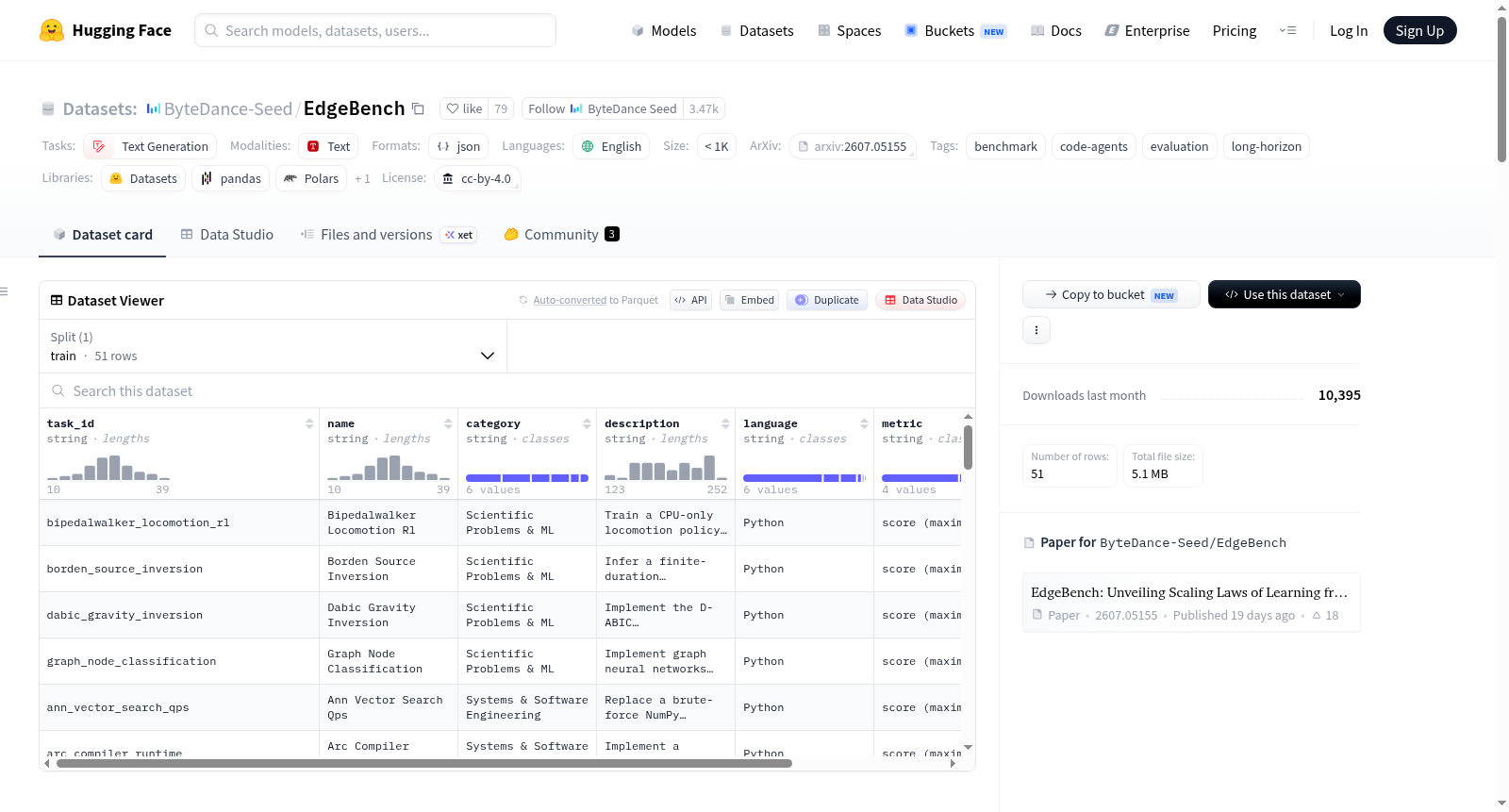Go to Datasets in the top navigation
The height and width of the screenshot is (812, 1509).
pyautogui.click(x=756, y=30)
